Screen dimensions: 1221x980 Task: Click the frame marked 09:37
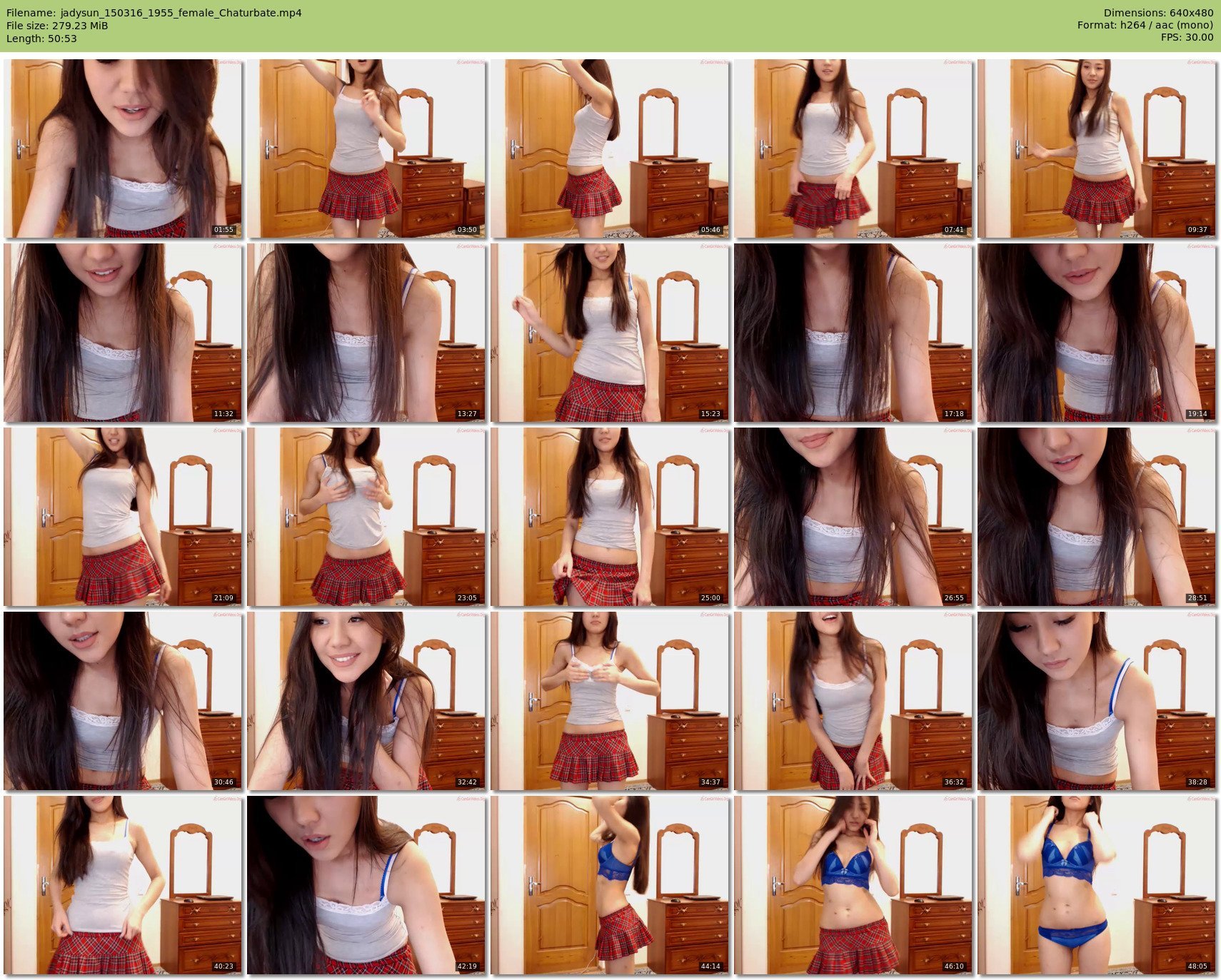(x=1097, y=148)
